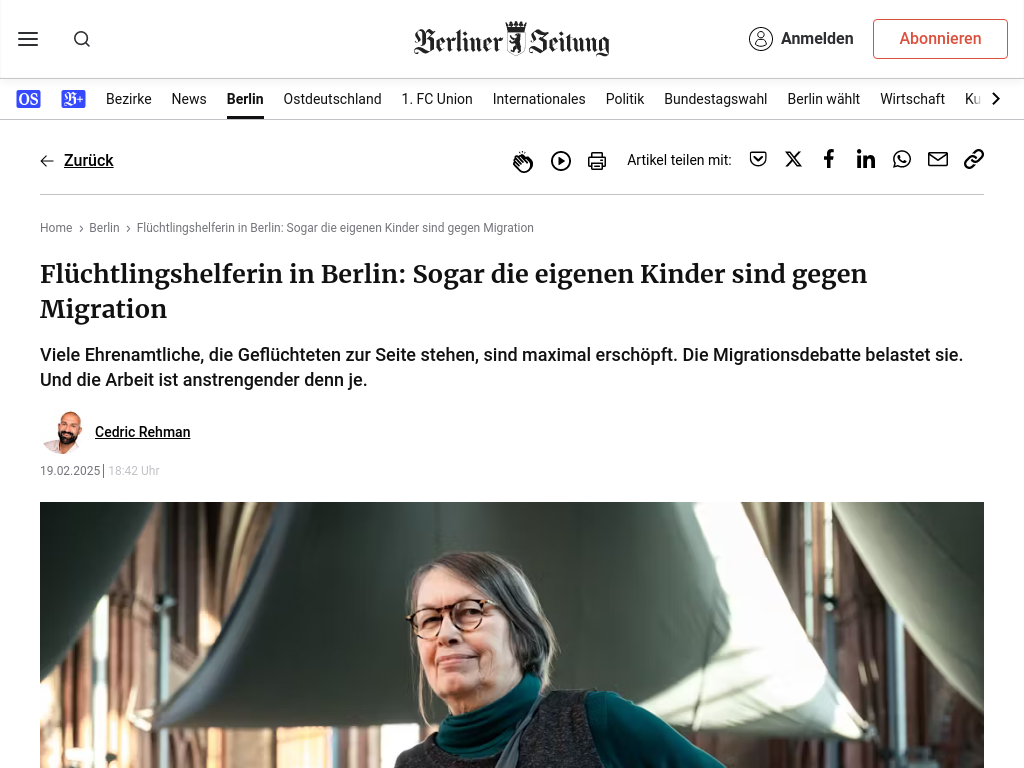The width and height of the screenshot is (1024, 768).
Task: Print the article via printer icon
Action: click(x=597, y=161)
